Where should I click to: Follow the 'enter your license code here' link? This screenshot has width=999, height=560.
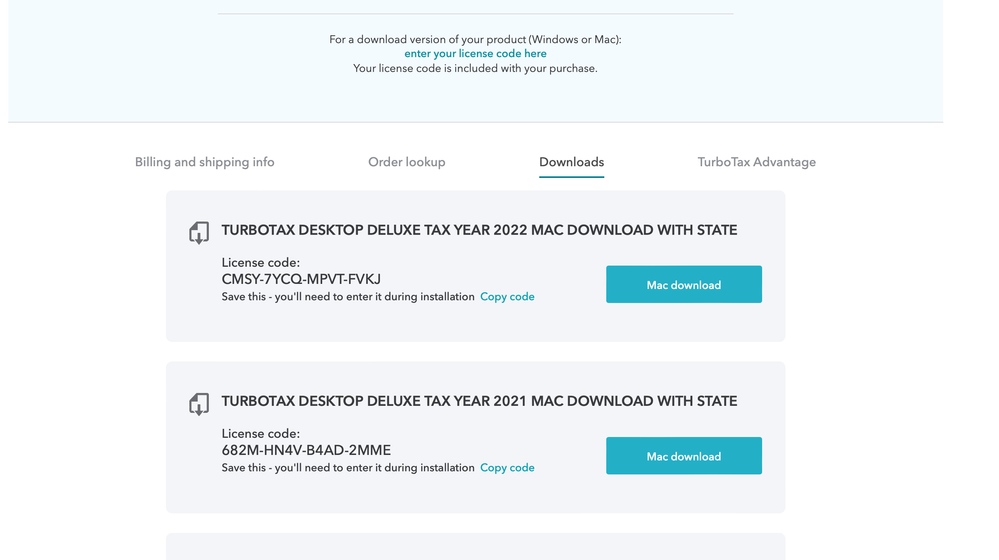pyautogui.click(x=475, y=54)
